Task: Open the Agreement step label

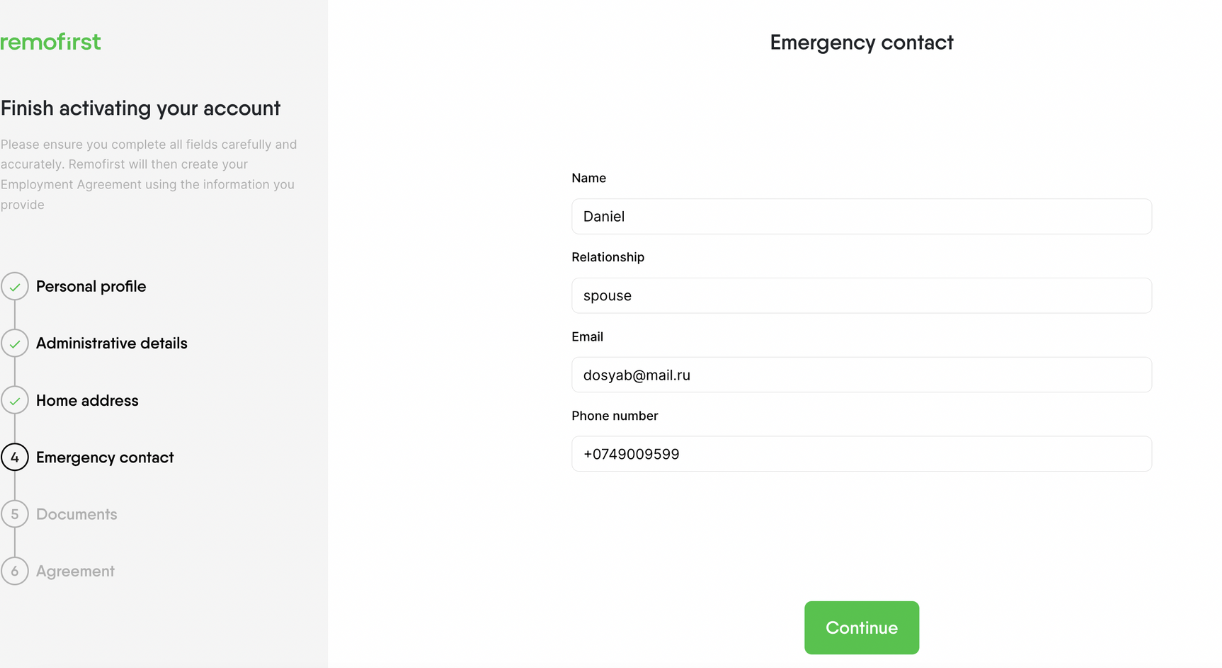Action: pos(75,572)
